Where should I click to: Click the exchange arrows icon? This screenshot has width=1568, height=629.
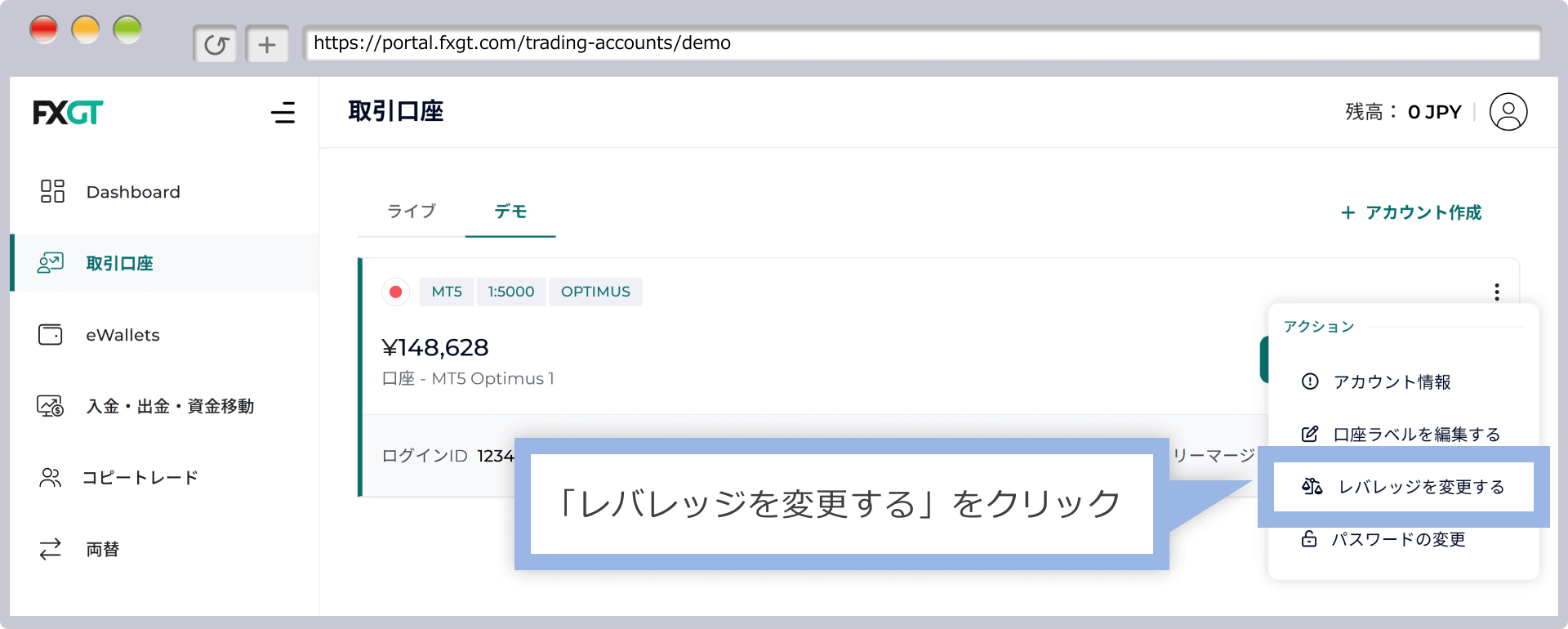(51, 549)
